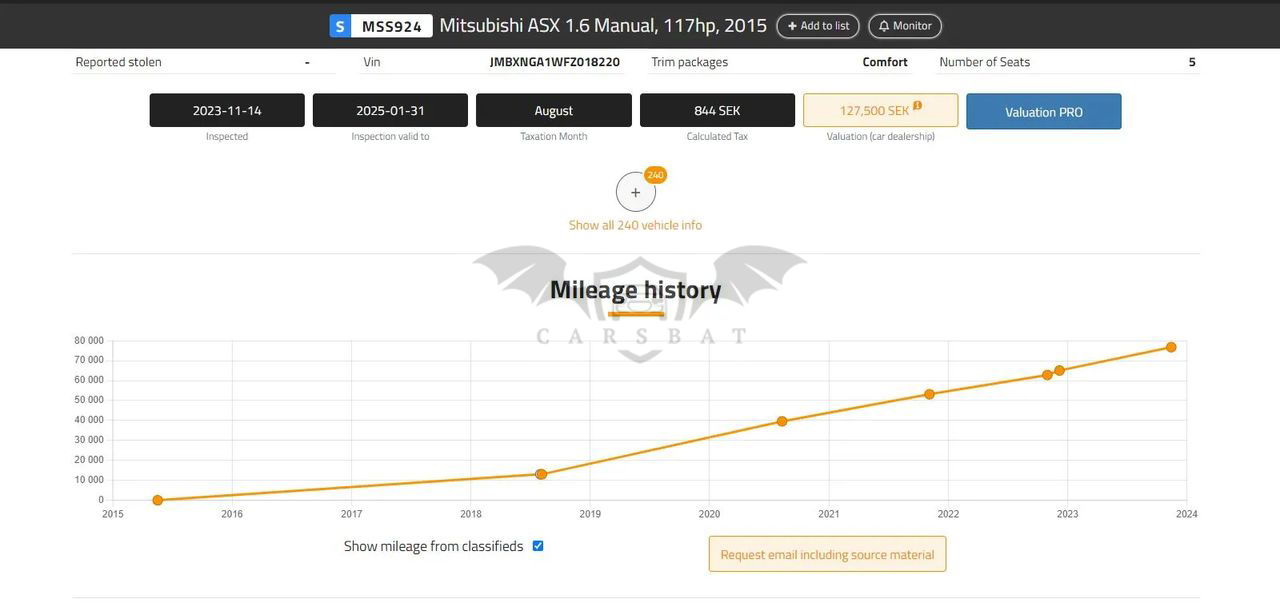Screen dimensions: 1280x610
Task: Click the MSS924 license plate label
Action: pyautogui.click(x=392, y=26)
